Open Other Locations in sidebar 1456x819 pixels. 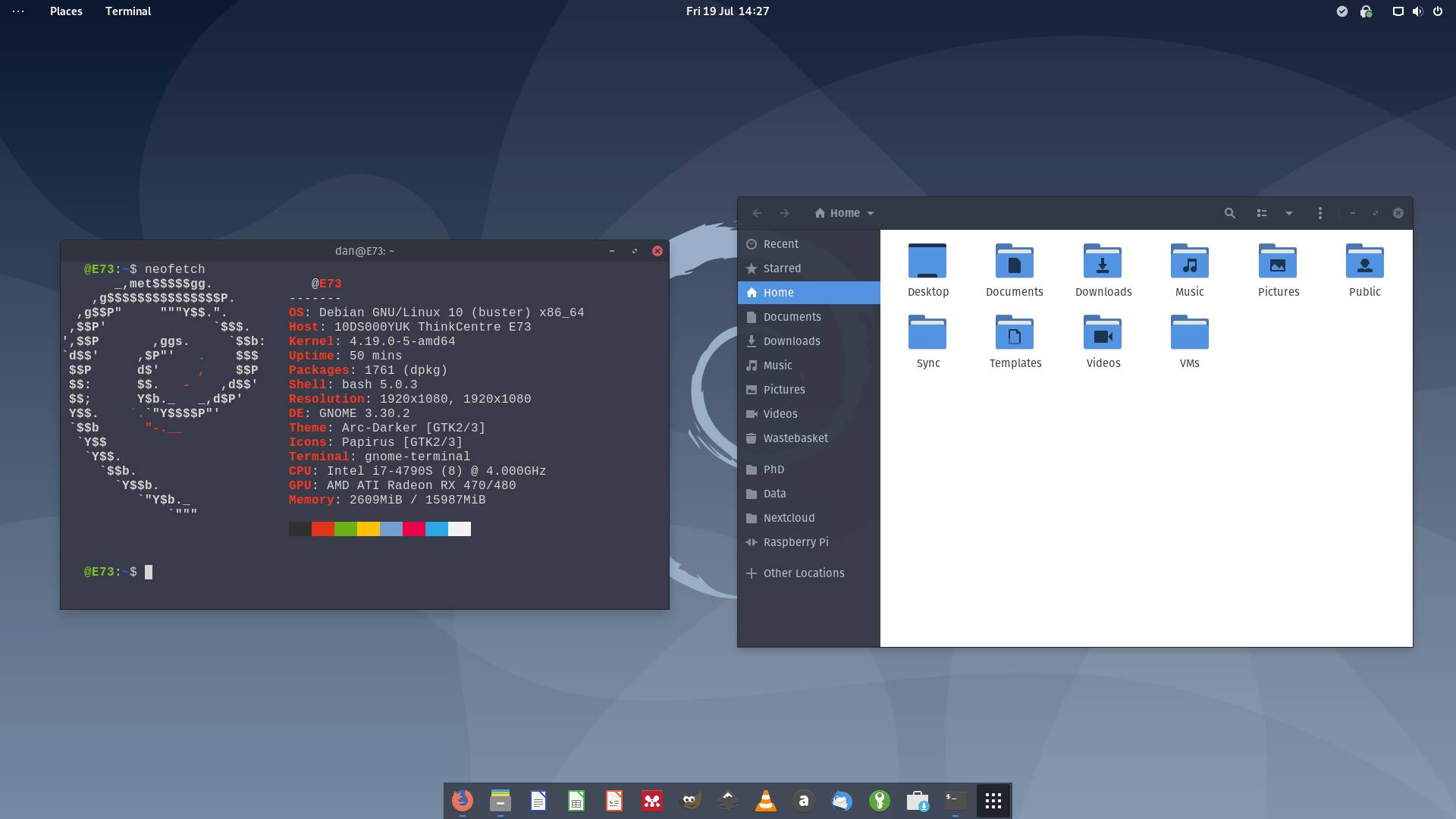803,573
